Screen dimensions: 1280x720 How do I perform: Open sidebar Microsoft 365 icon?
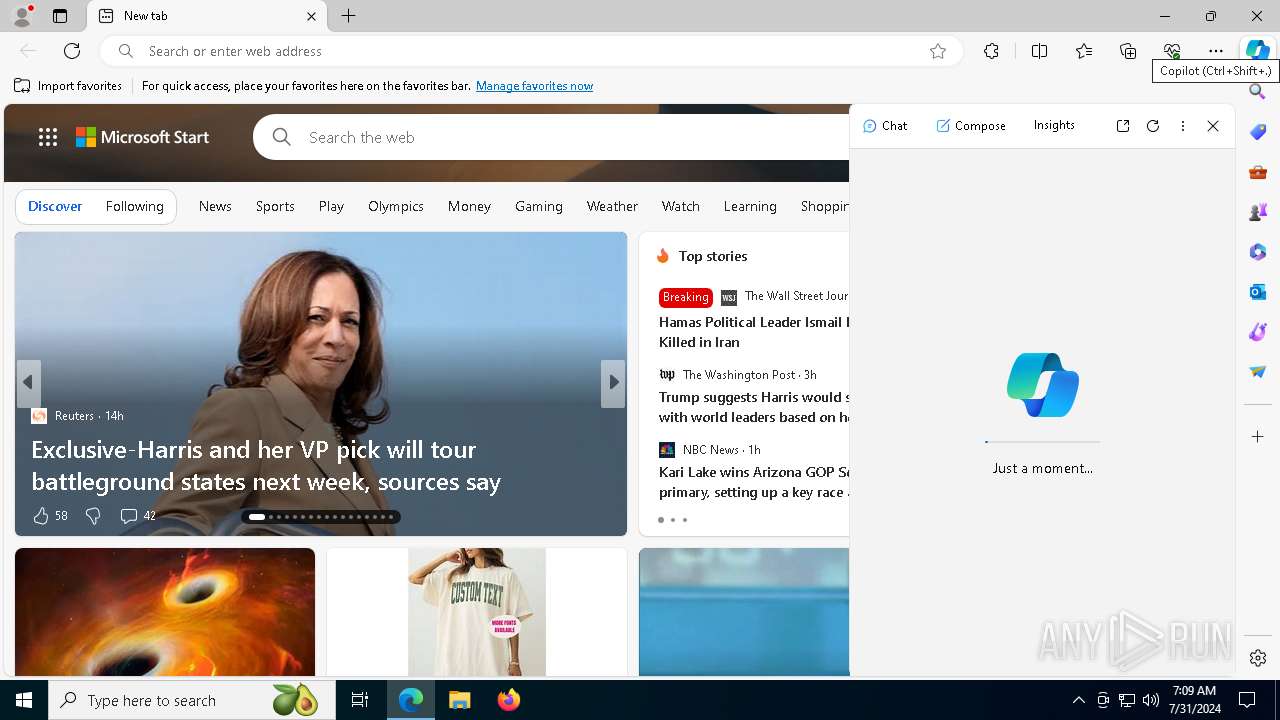(x=1258, y=252)
